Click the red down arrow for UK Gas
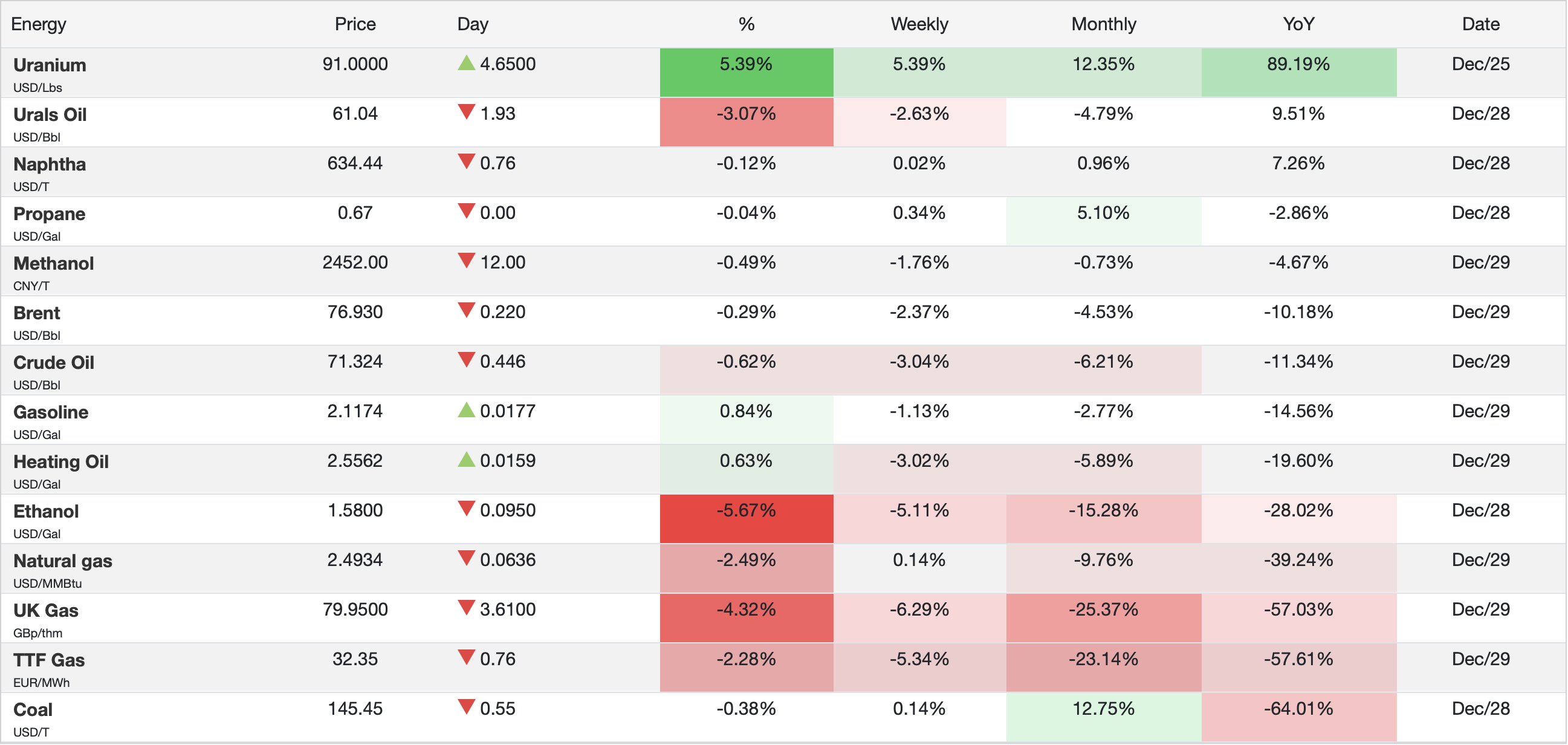Image resolution: width=1568 pixels, height=745 pixels. click(x=466, y=608)
